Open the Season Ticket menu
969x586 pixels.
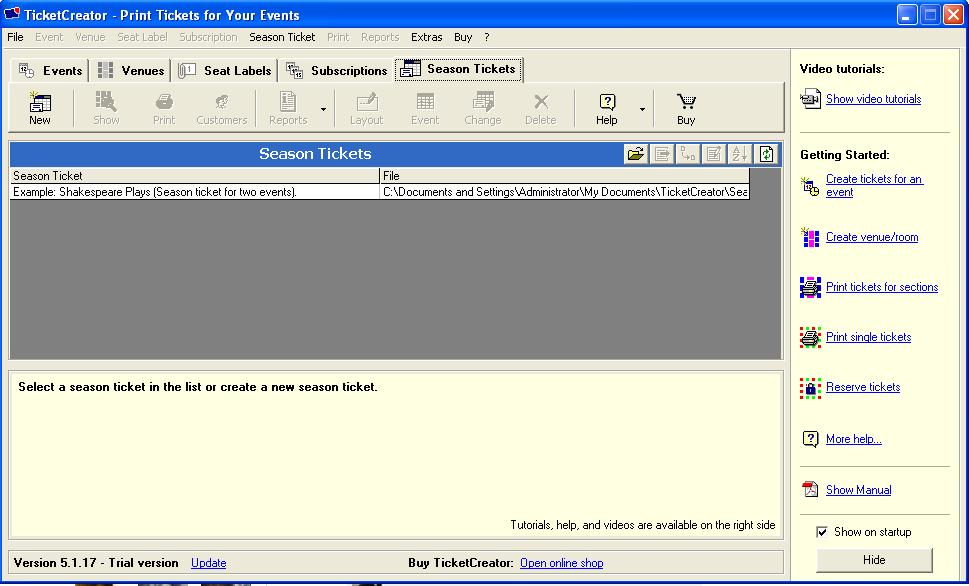(282, 37)
